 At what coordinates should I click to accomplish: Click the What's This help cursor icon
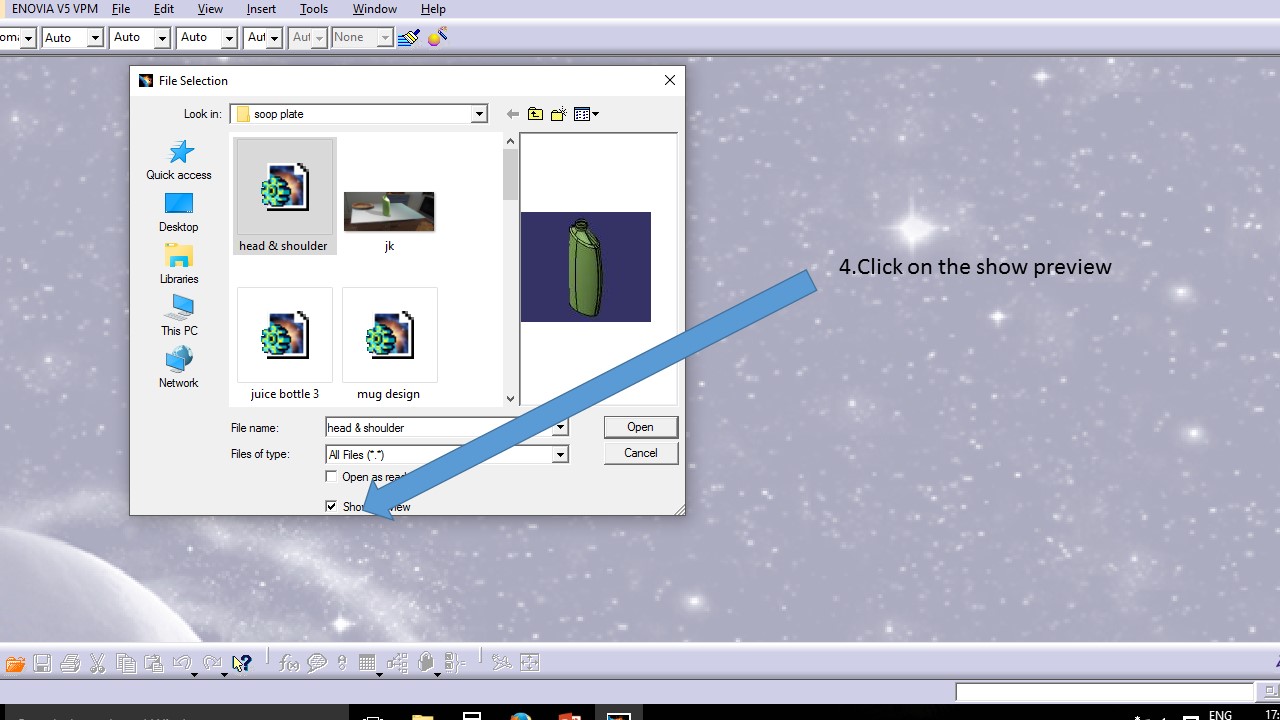tap(242, 663)
